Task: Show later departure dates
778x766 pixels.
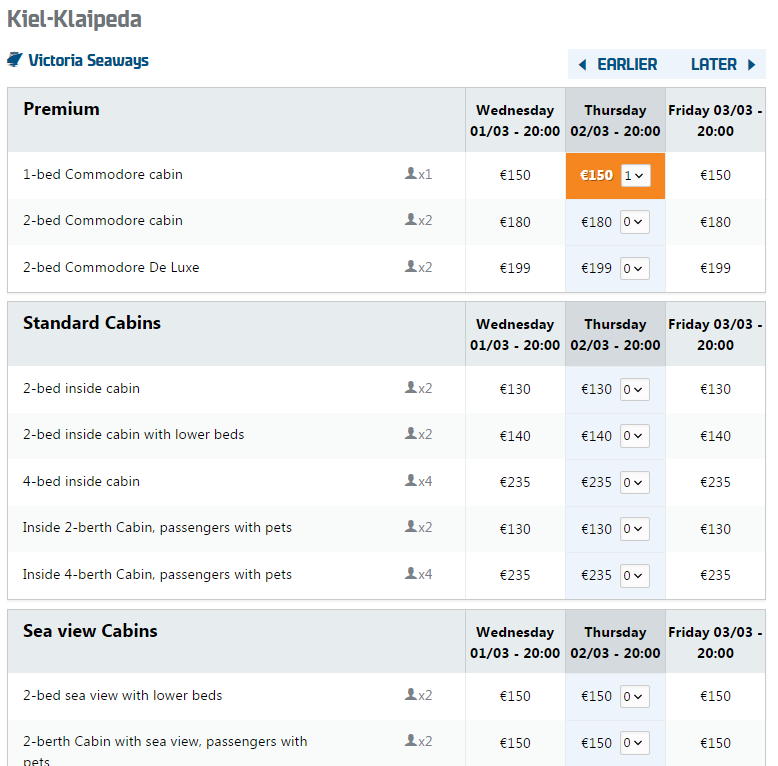Action: [x=714, y=65]
